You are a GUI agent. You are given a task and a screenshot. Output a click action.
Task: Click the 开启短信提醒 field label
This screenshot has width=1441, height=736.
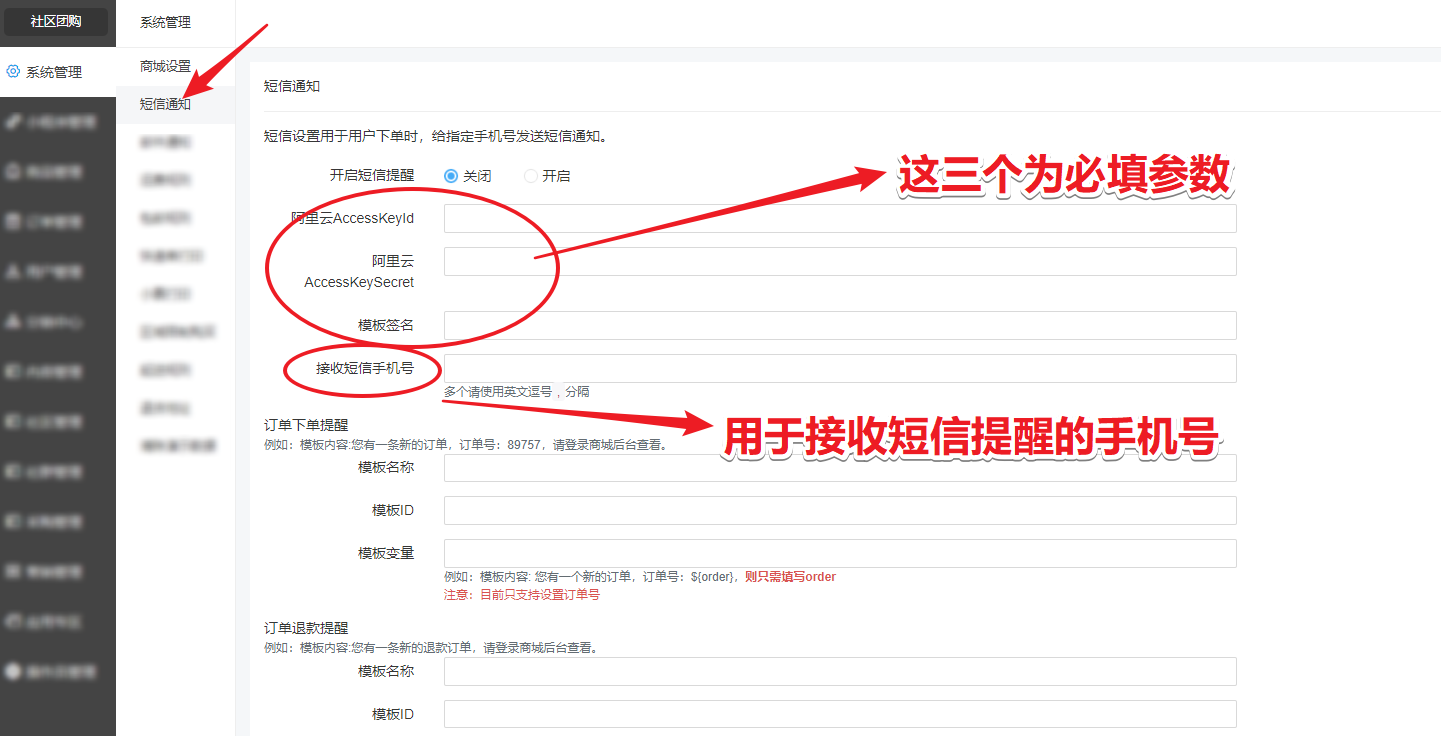[372, 175]
